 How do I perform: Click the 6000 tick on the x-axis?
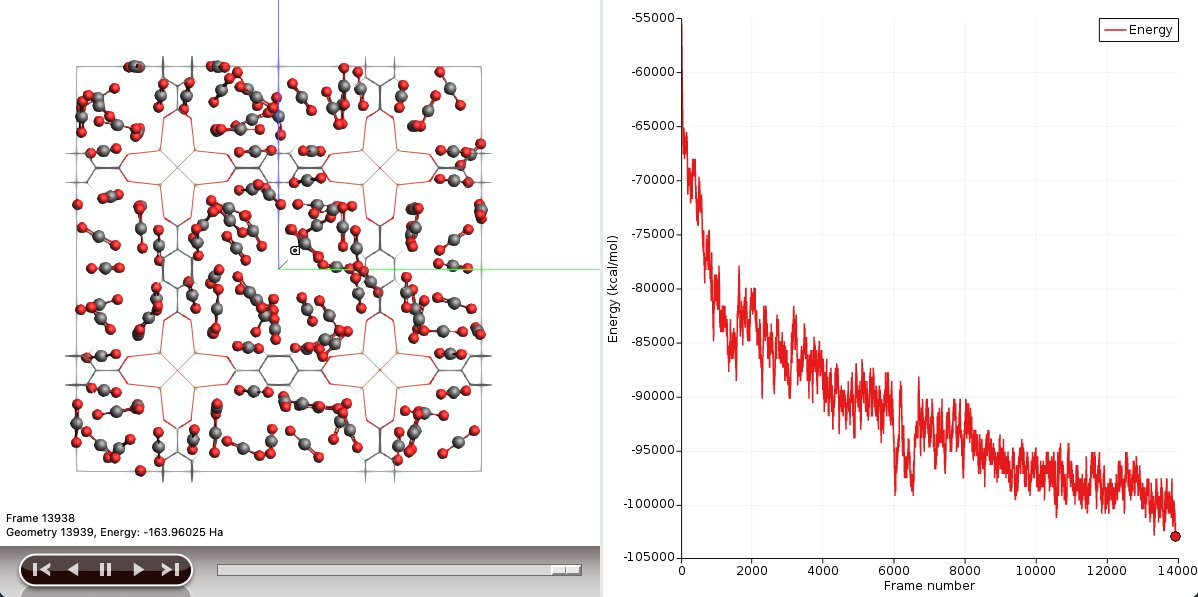tap(893, 570)
